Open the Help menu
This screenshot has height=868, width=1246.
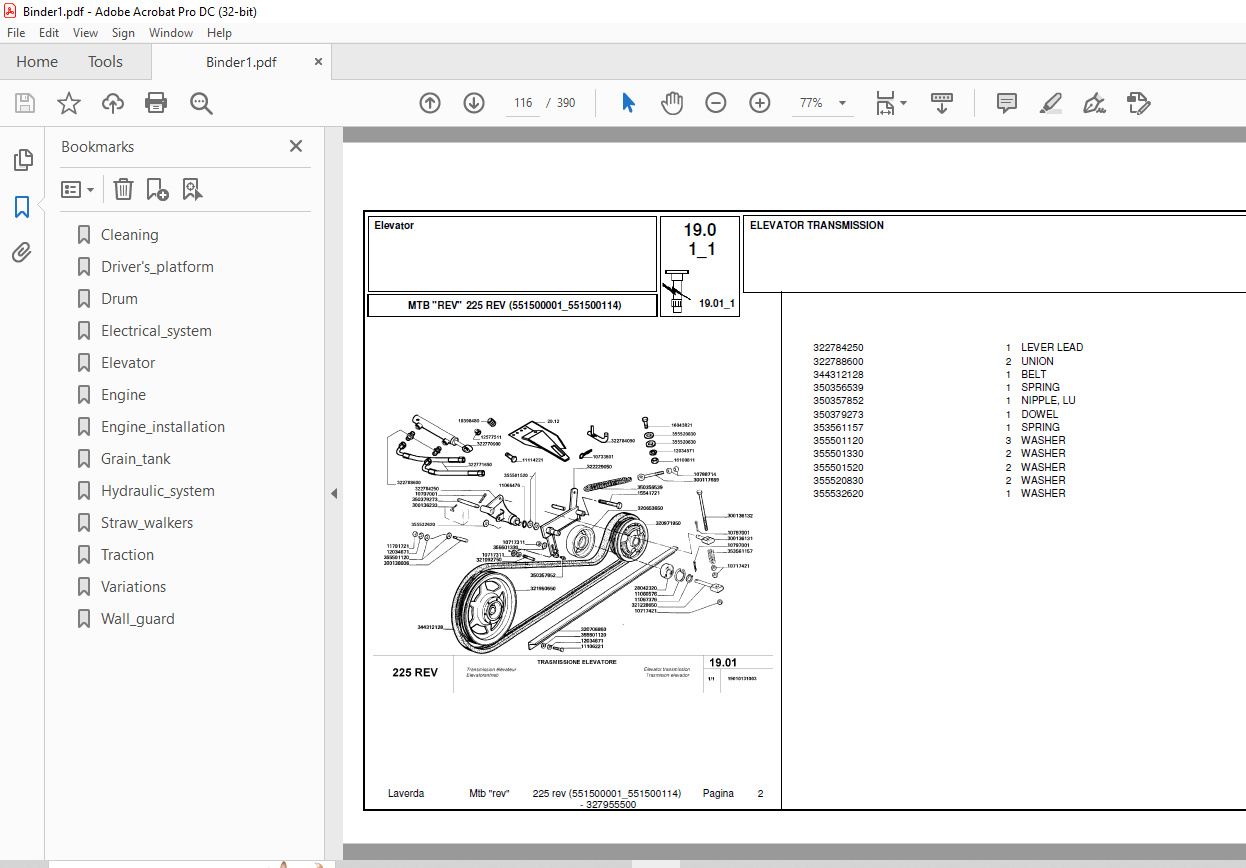coord(219,33)
